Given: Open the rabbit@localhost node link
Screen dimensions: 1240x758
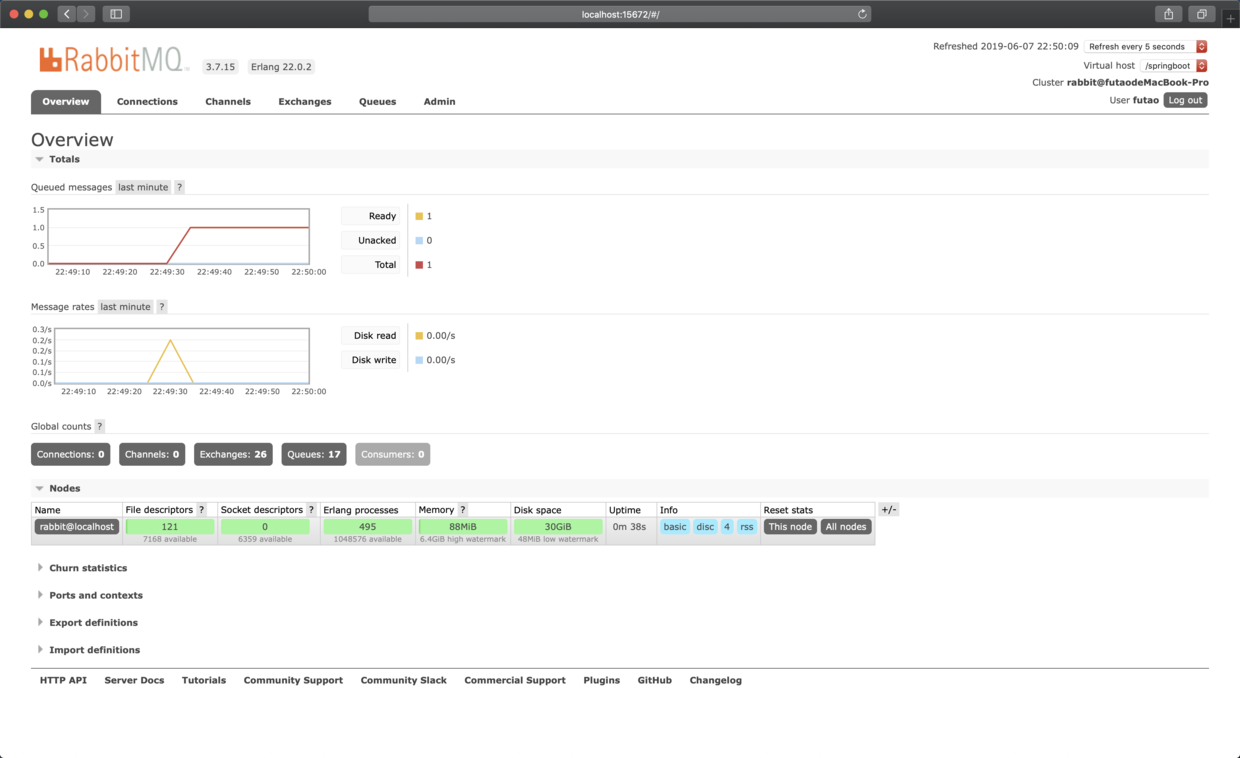Looking at the screenshot, I should [76, 527].
